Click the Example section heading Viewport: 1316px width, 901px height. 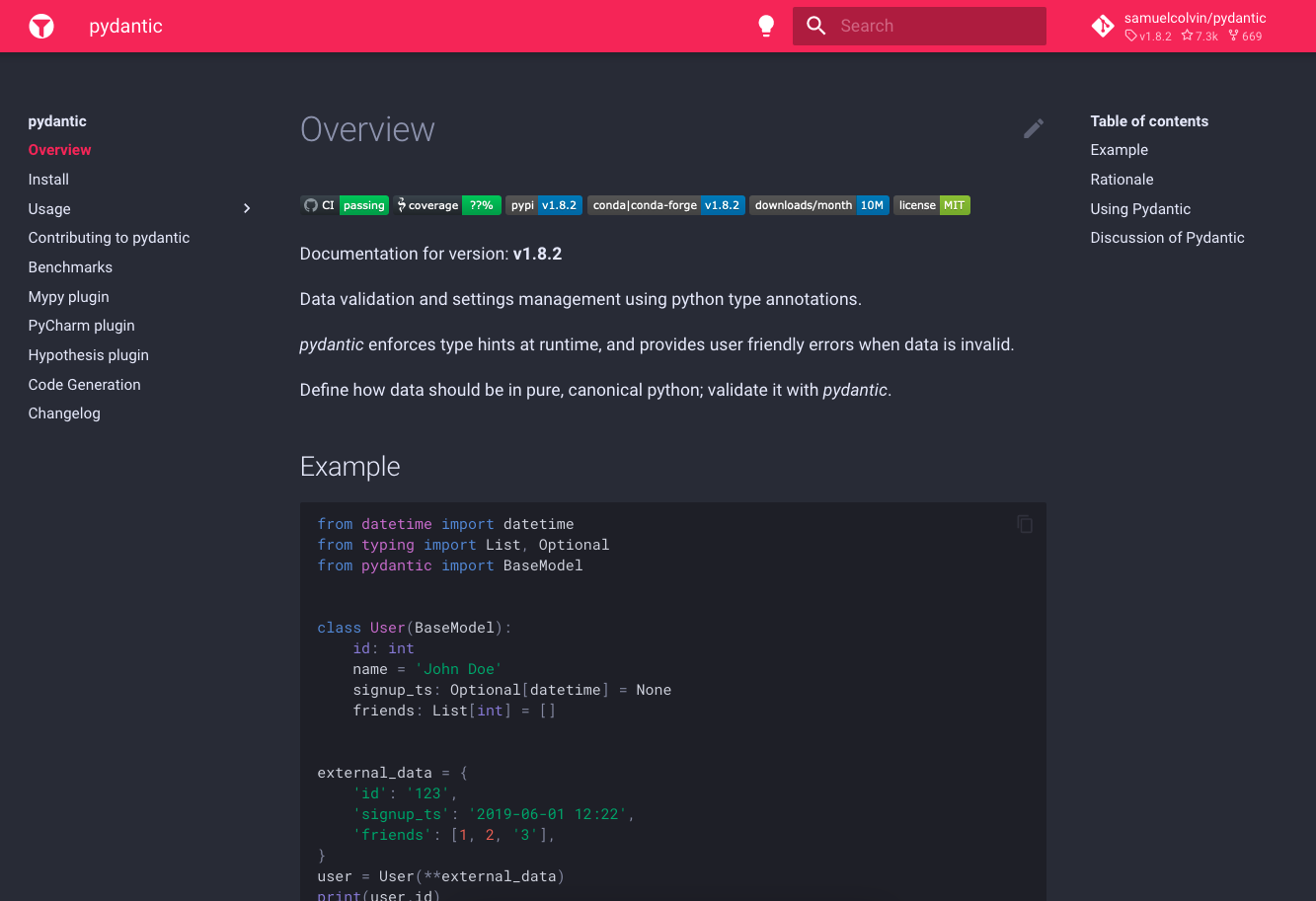pyautogui.click(x=350, y=467)
